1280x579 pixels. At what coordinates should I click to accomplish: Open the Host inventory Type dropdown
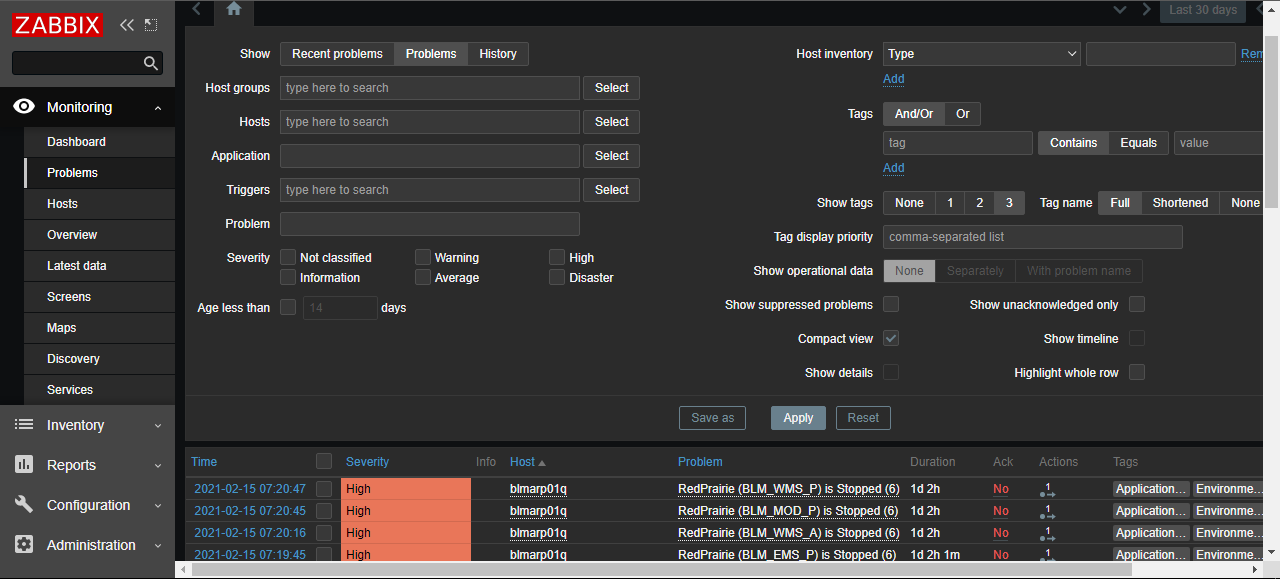pyautogui.click(x=982, y=54)
